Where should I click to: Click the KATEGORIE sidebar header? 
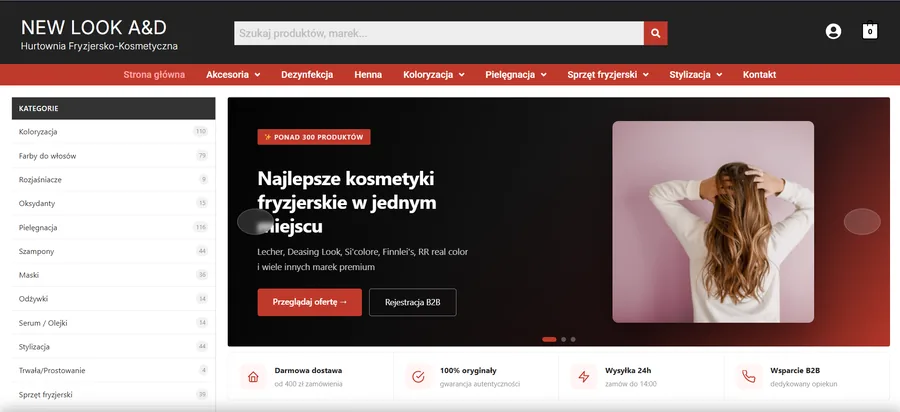[x=114, y=108]
